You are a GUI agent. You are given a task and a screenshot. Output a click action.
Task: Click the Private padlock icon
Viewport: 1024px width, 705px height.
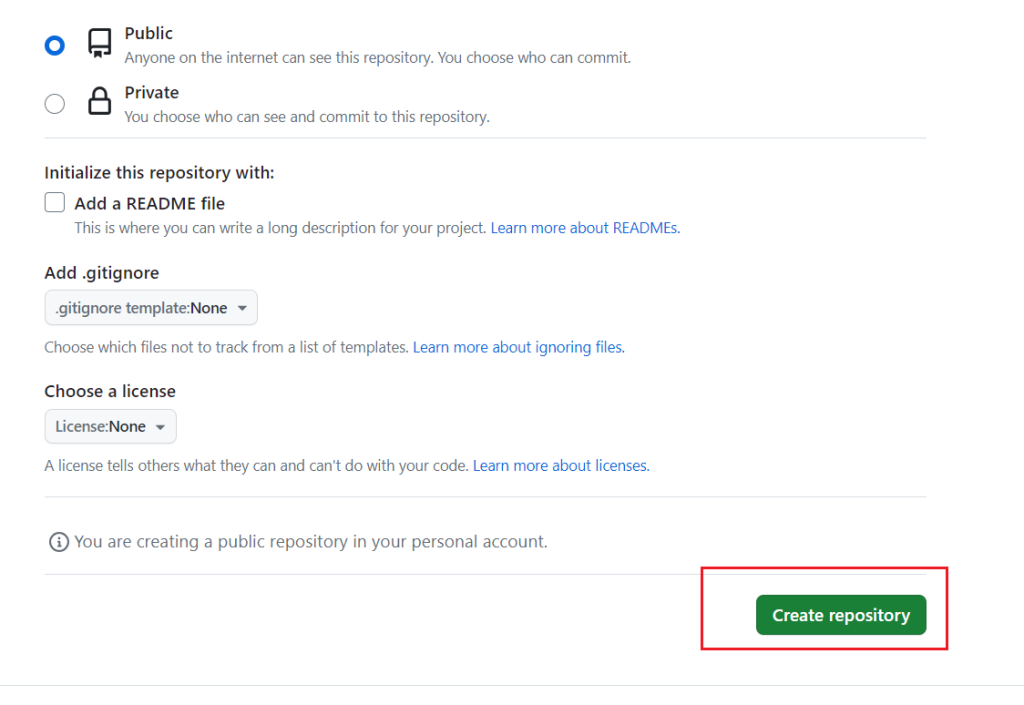pos(99,101)
